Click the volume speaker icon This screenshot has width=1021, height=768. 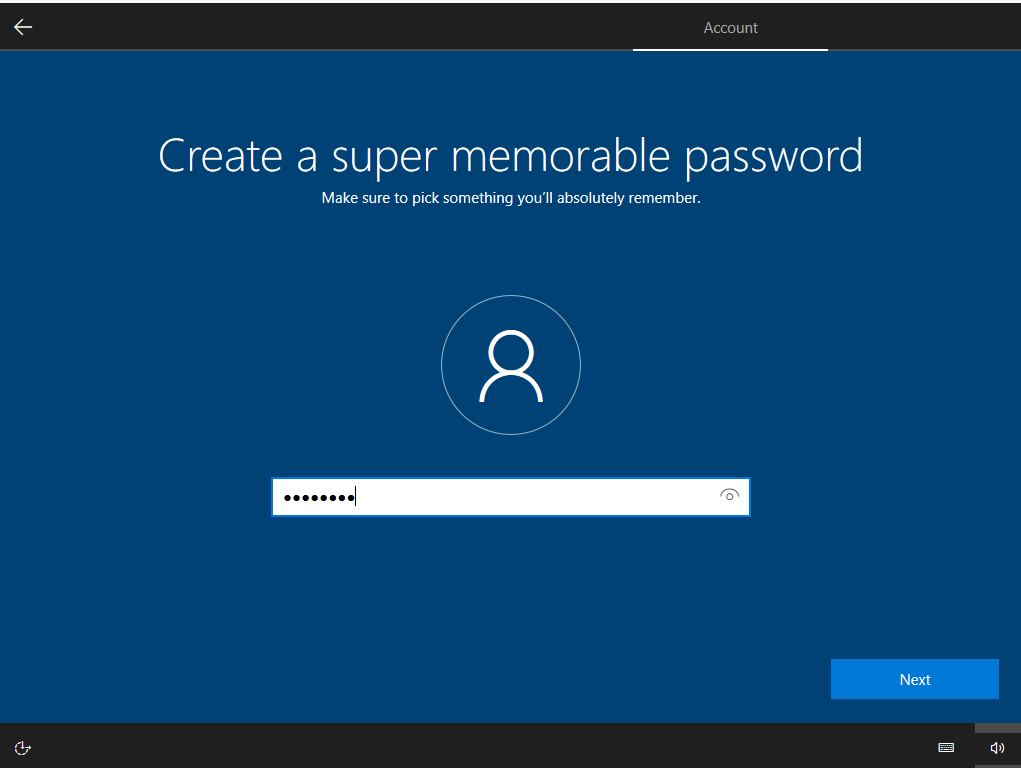coord(997,747)
